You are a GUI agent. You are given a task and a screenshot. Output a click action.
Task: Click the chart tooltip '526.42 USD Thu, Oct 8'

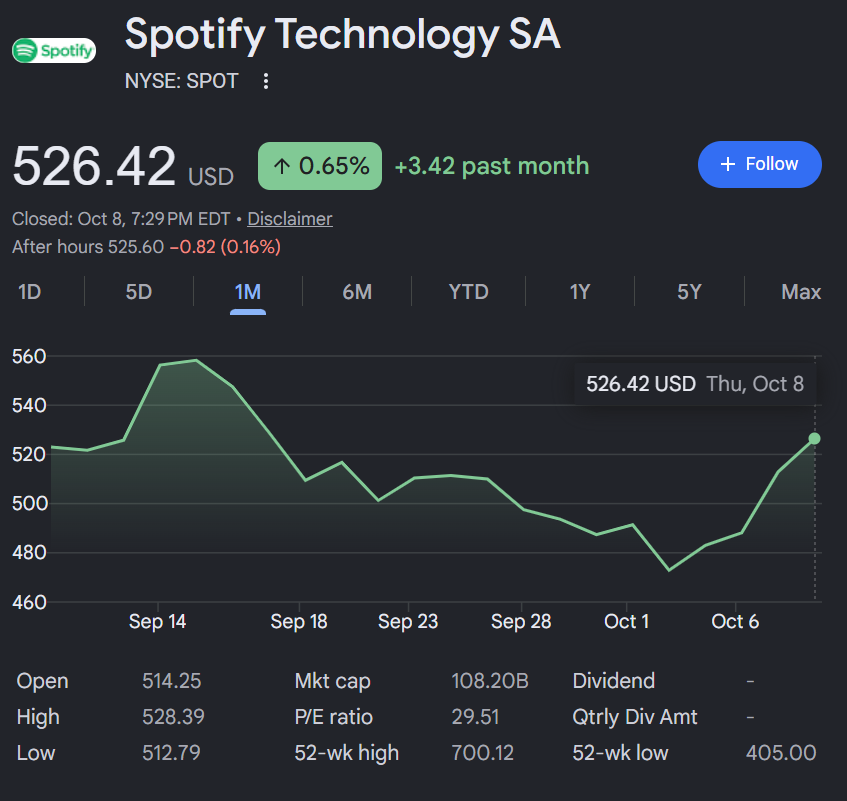click(x=695, y=384)
